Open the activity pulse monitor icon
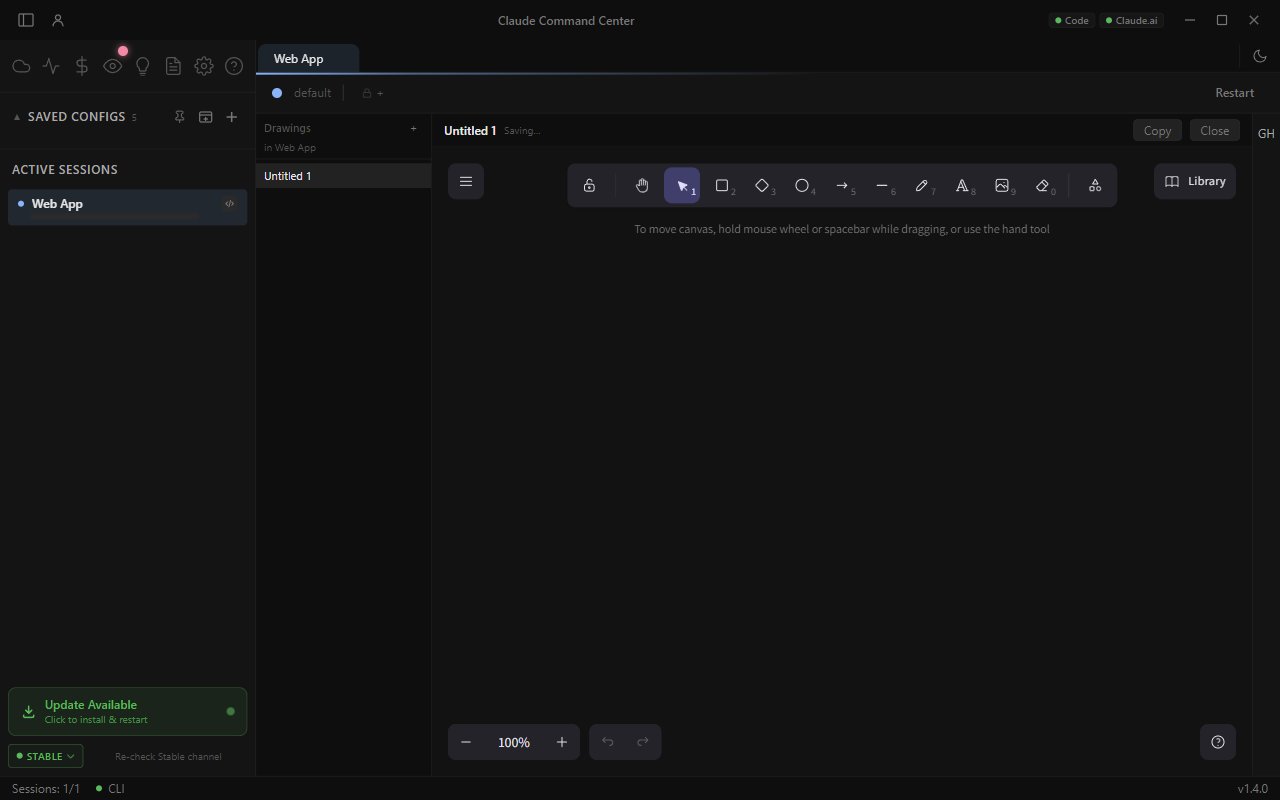 (51, 66)
